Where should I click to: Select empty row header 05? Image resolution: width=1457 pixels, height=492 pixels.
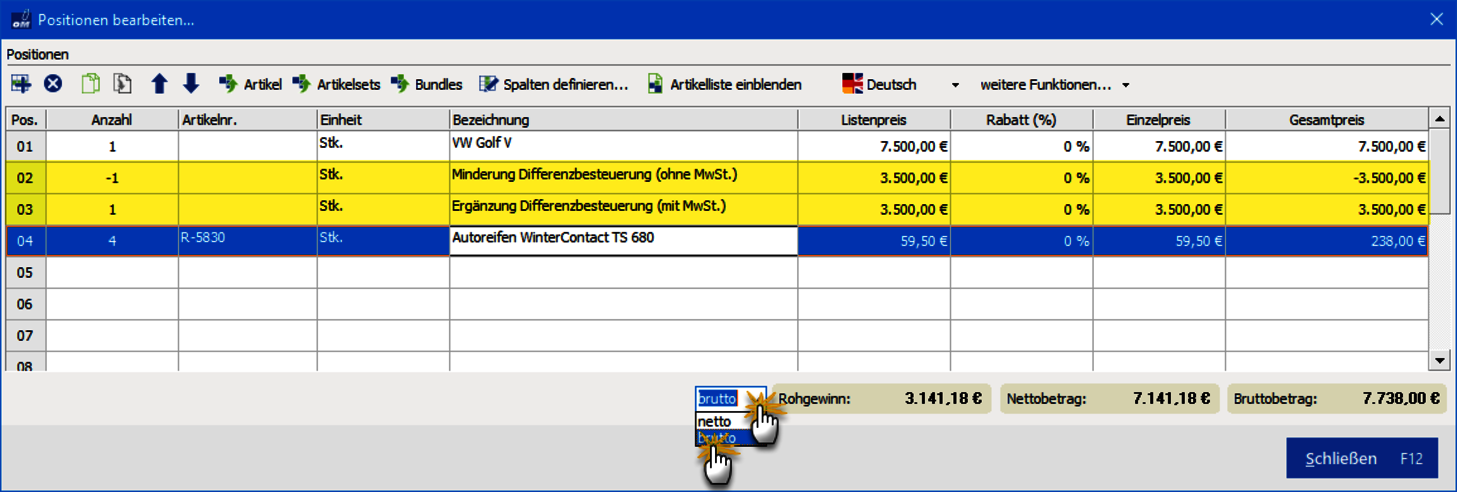25,272
